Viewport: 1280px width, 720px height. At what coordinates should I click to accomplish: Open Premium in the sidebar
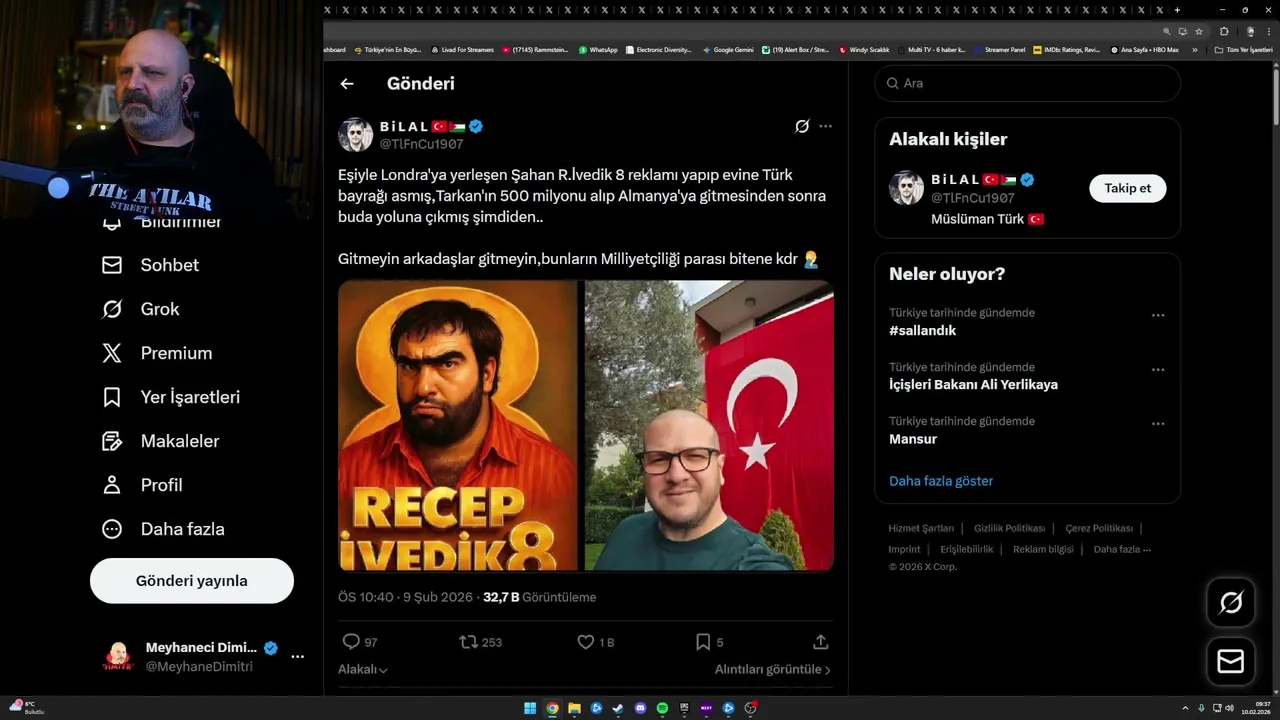(156, 353)
